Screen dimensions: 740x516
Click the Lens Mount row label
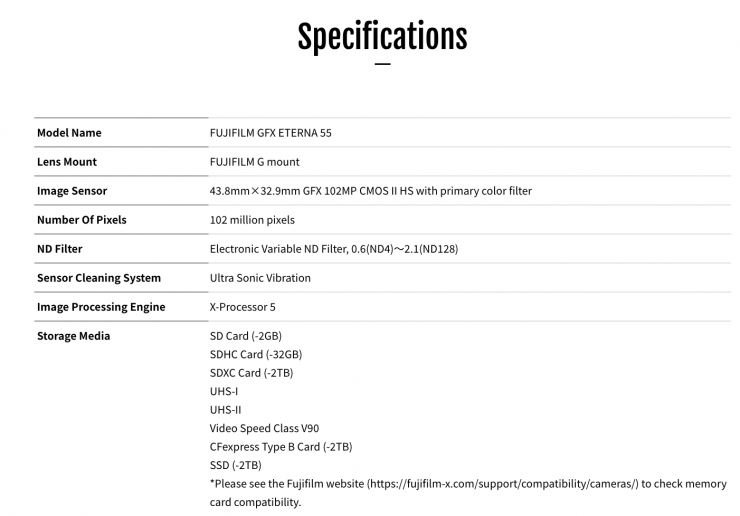67,162
